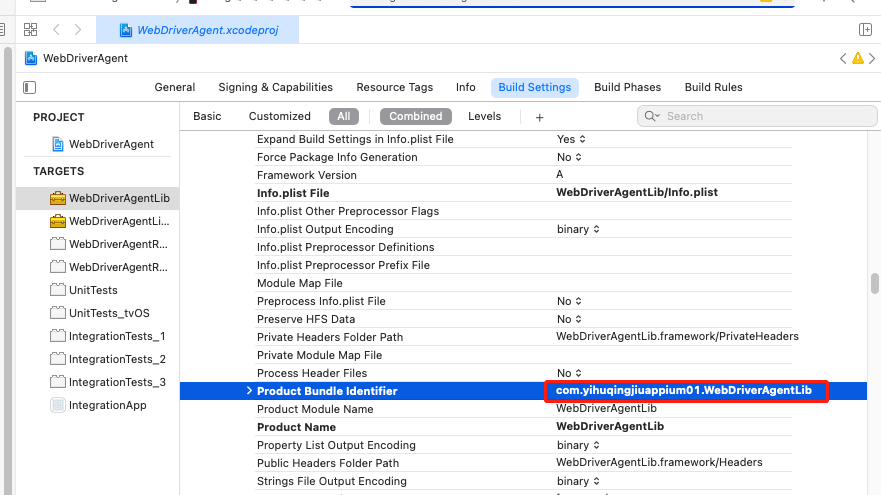Show Basic build settings
Viewport: 881px width, 495px height.
click(x=207, y=116)
